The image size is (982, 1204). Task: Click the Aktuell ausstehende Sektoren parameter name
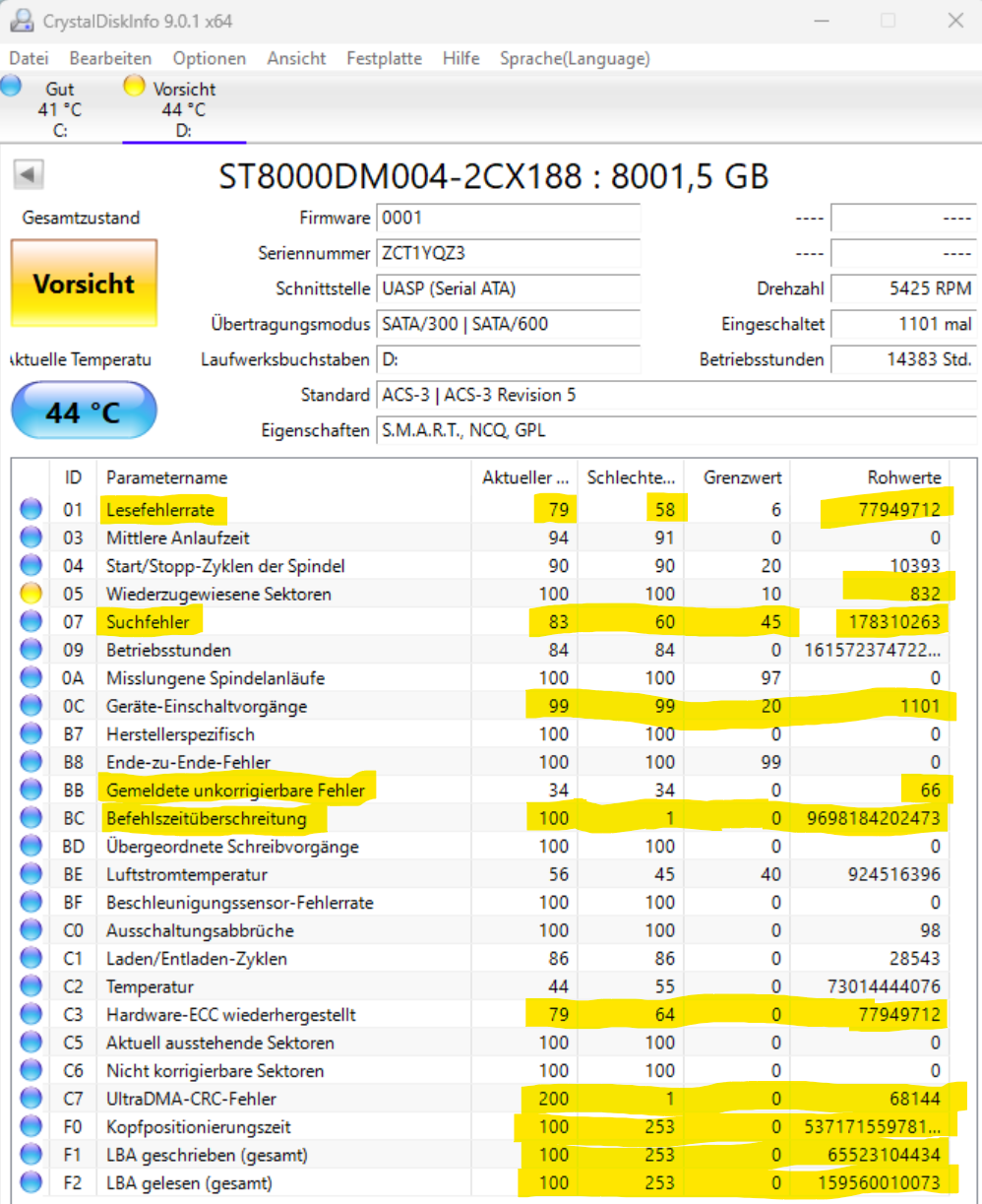220,1043
